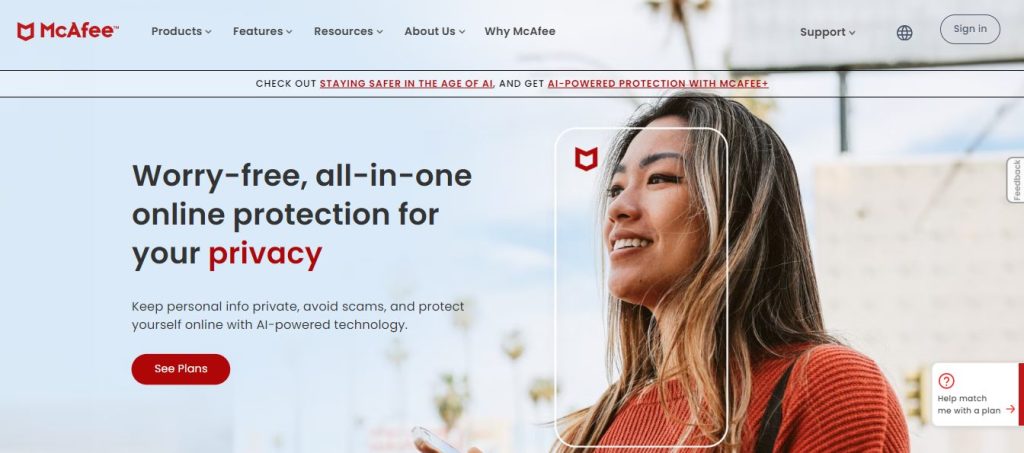Click the hero headline privacy word
1024x453 pixels.
[265, 254]
